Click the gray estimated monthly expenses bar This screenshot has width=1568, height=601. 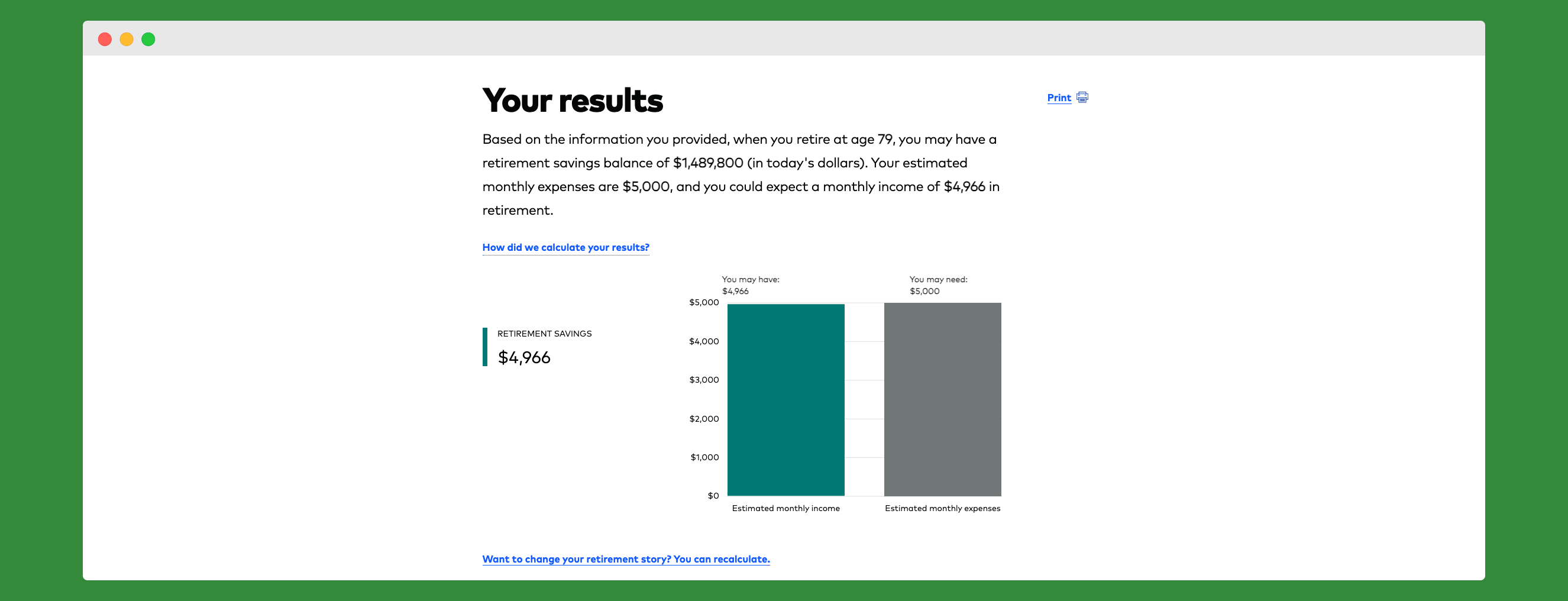click(942, 399)
